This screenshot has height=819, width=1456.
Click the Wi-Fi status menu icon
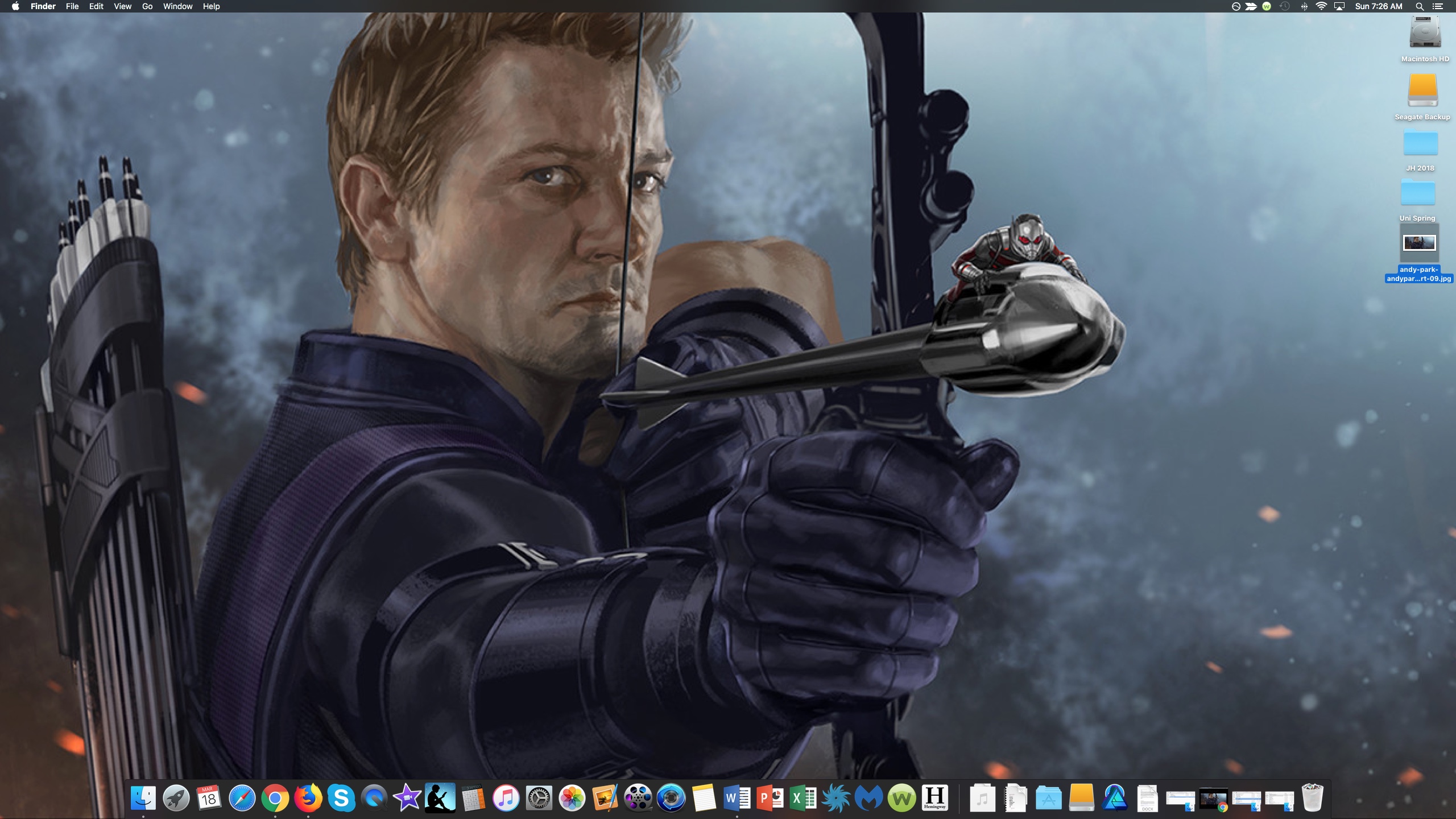(x=1321, y=6)
